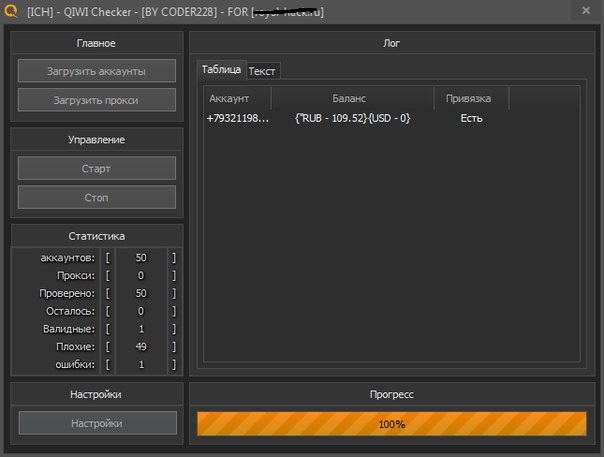This screenshot has height=457, width=604.
Task: Open Настройки via the settings button
Action: pos(97,423)
